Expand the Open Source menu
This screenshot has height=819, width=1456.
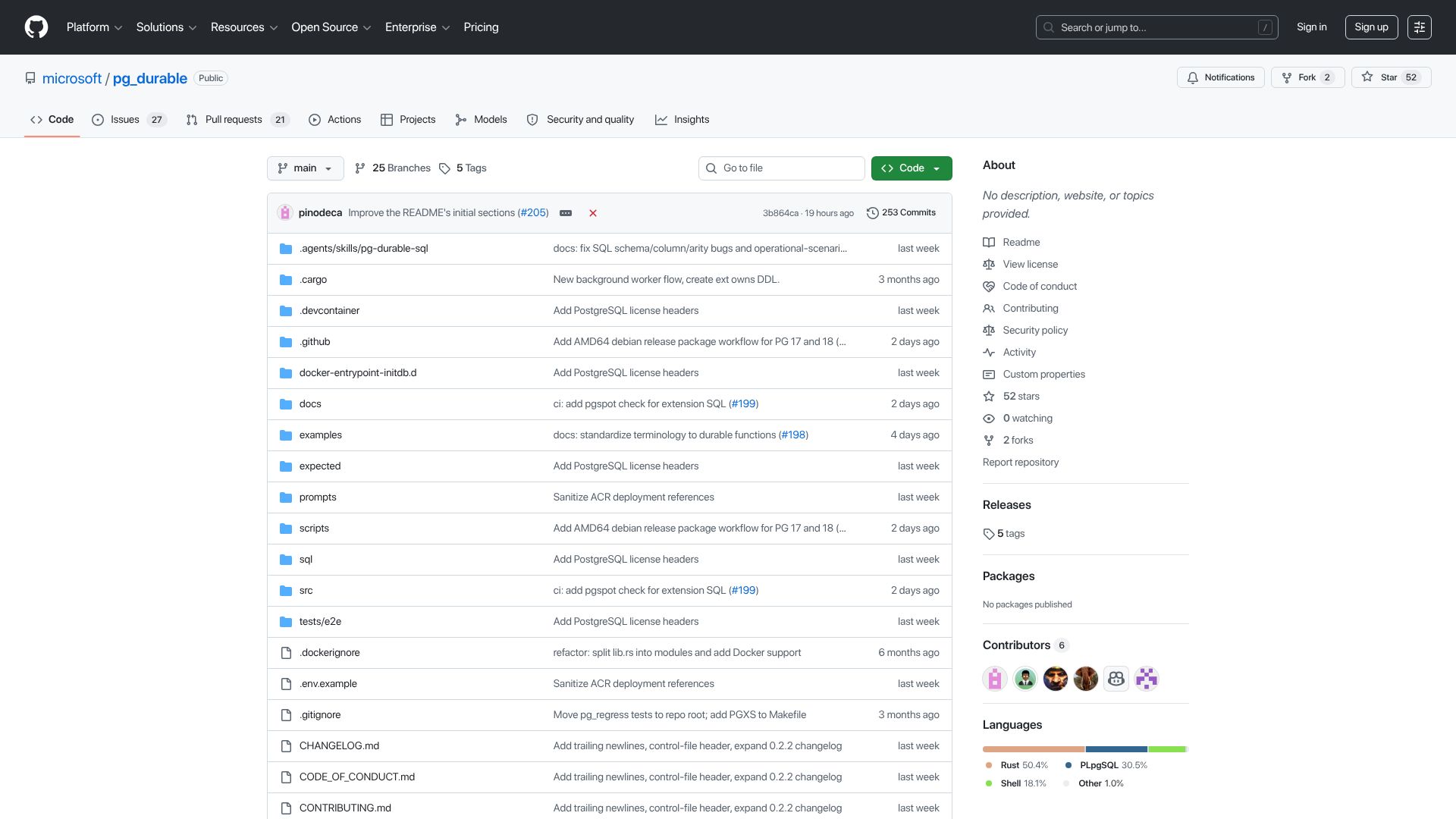point(331,27)
